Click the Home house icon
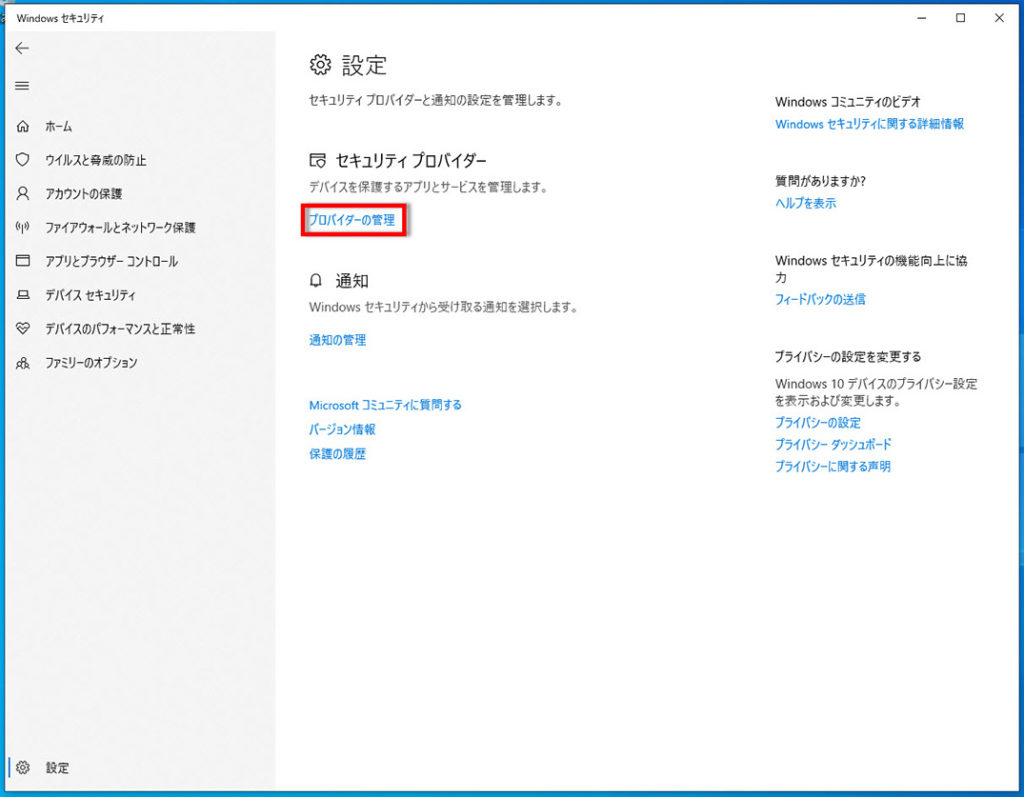This screenshot has width=1024, height=797. tap(23, 127)
